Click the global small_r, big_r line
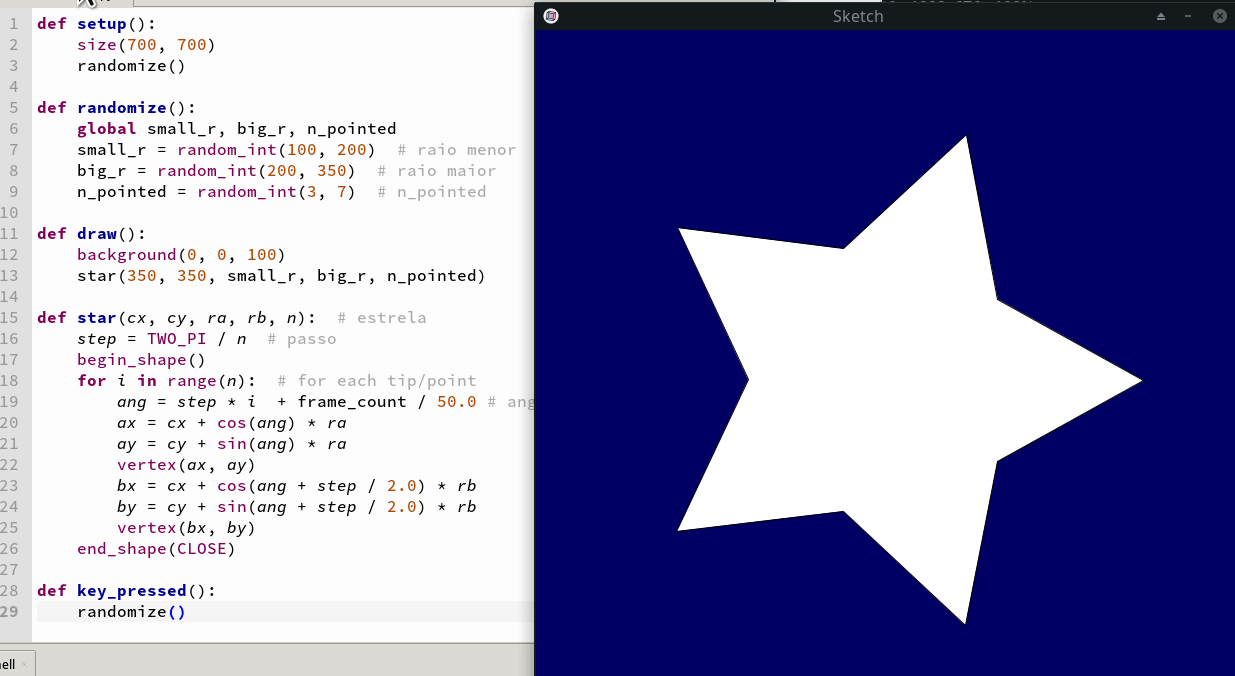The width and height of the screenshot is (1235, 676). (x=236, y=129)
